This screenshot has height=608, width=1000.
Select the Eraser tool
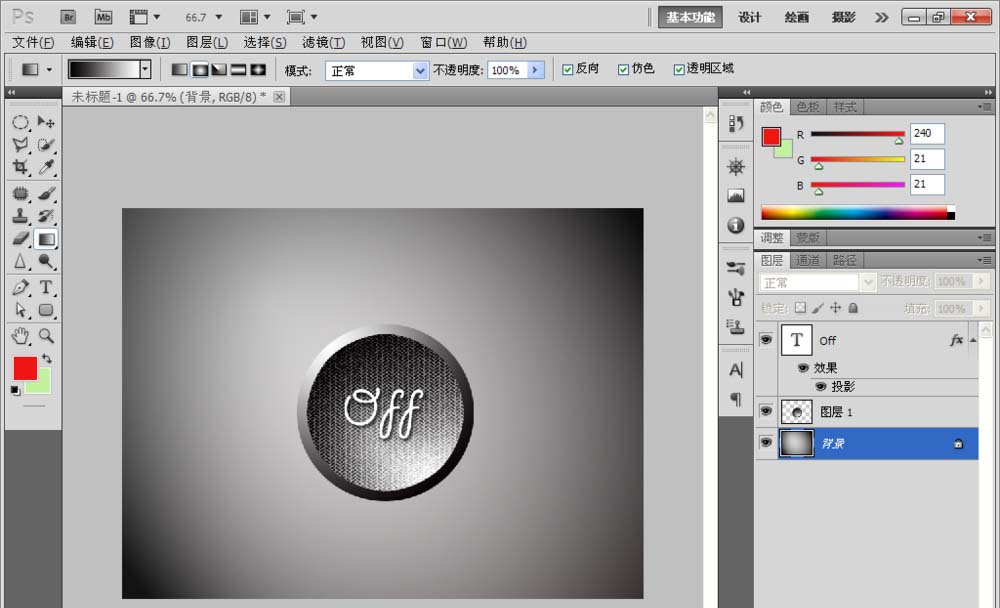point(20,239)
